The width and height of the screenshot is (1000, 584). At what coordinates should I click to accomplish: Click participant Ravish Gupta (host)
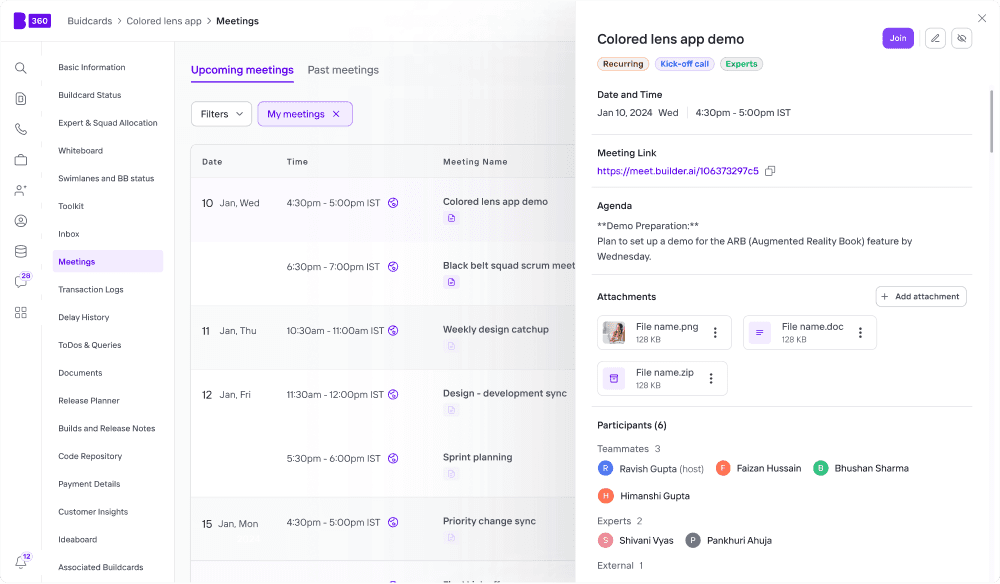pos(651,469)
